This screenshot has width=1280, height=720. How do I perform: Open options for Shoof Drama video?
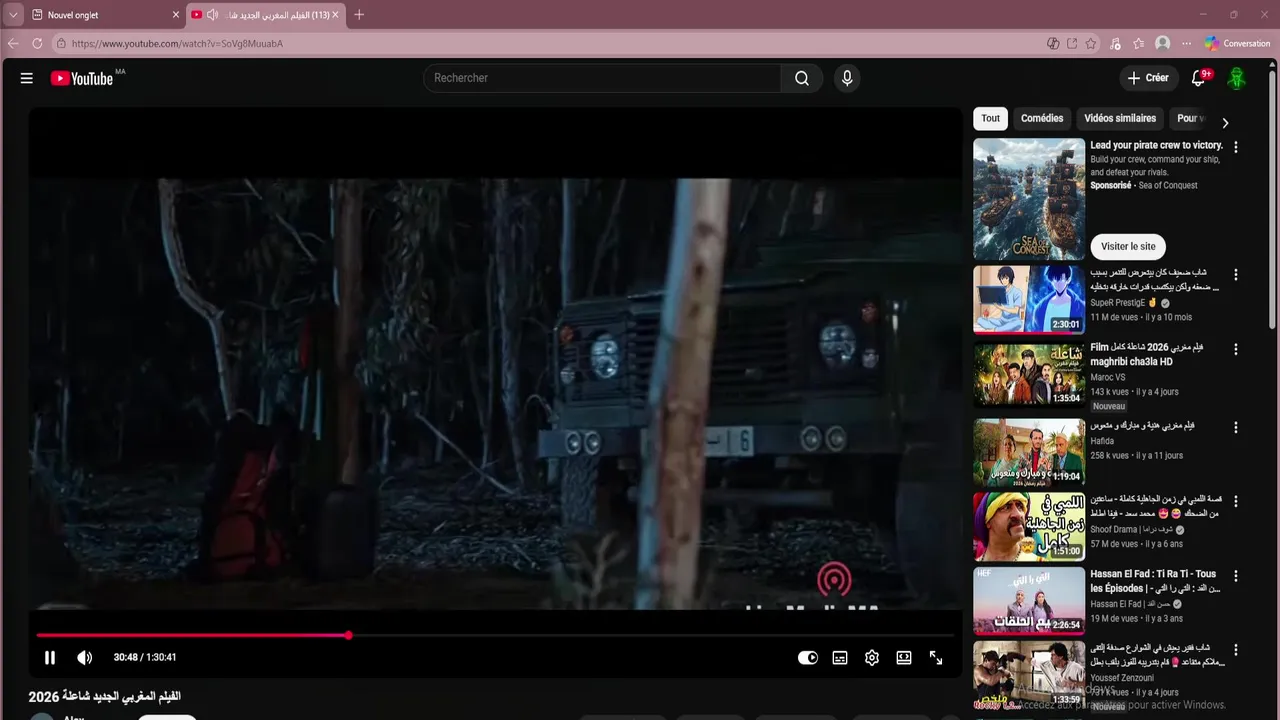click(1235, 501)
